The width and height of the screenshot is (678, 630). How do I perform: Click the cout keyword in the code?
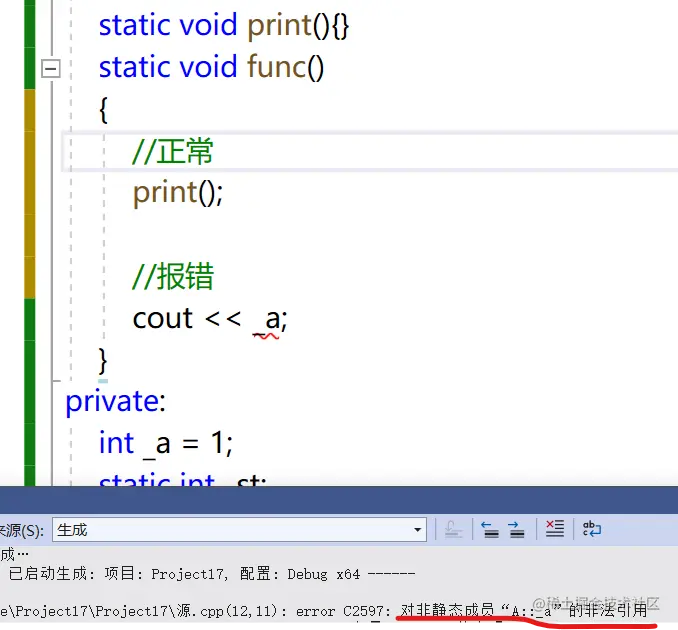pyautogui.click(x=163, y=319)
